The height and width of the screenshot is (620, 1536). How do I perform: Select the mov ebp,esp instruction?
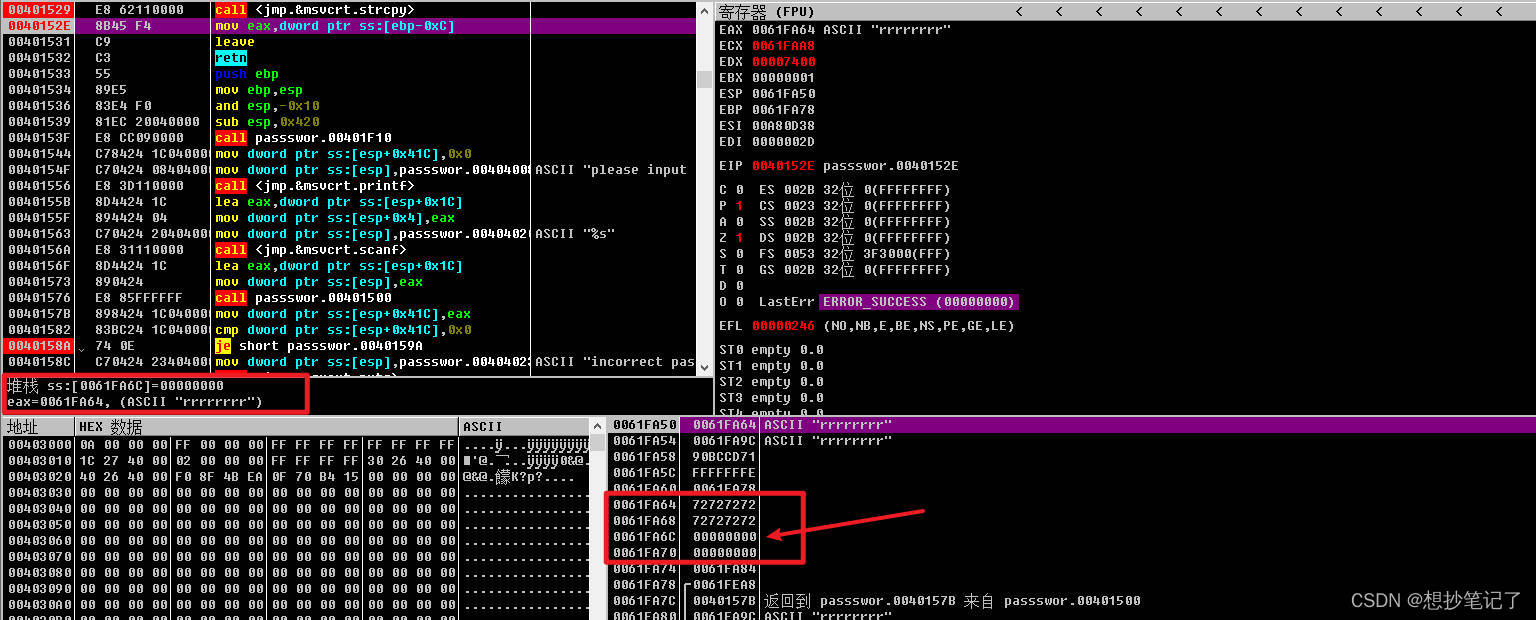point(349,90)
